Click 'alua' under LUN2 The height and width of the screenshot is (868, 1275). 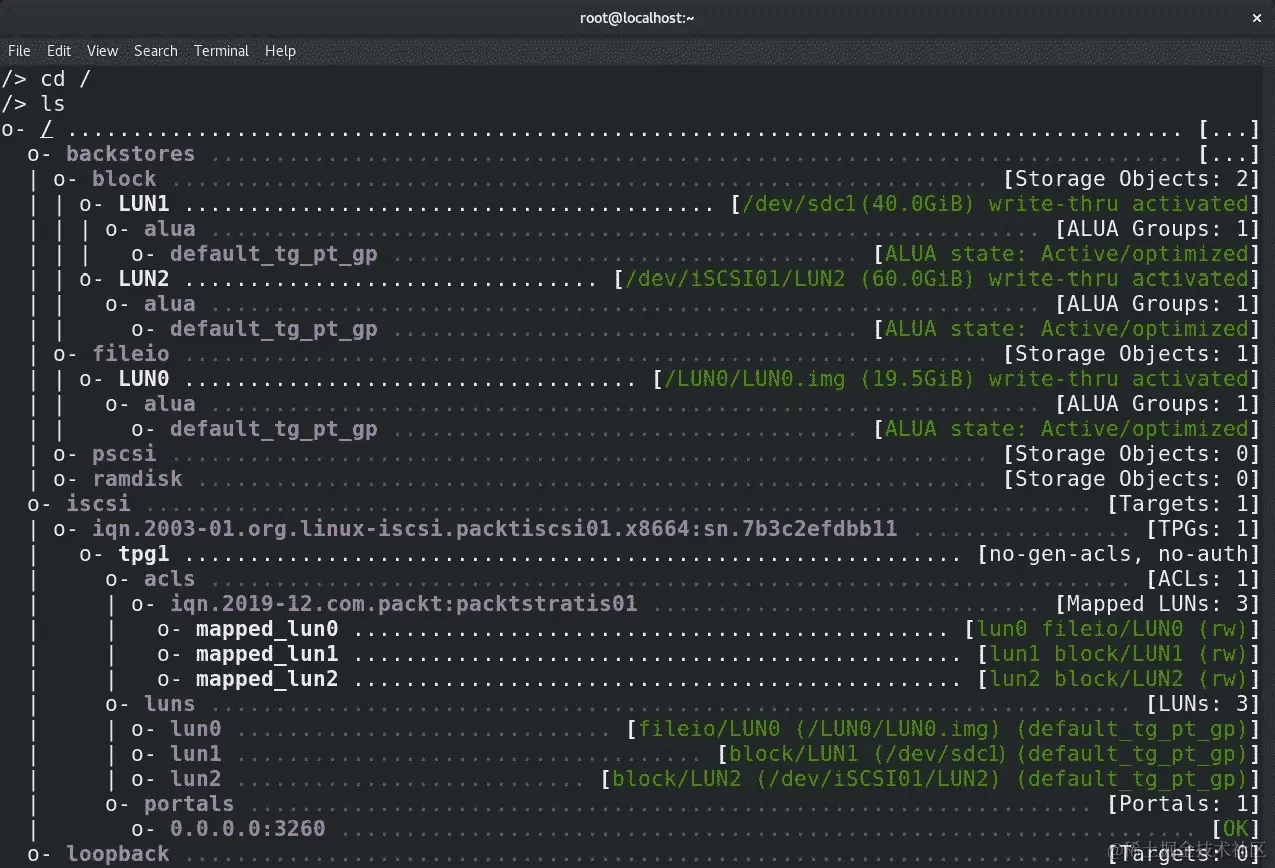pos(170,304)
